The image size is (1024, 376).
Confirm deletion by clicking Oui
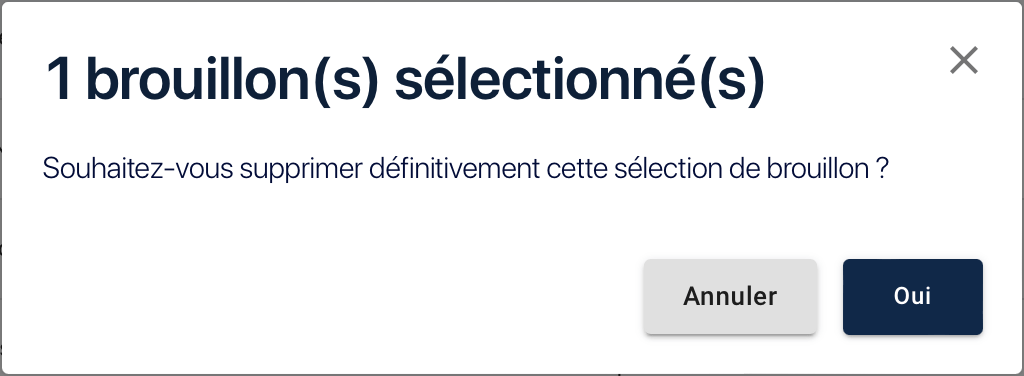pyautogui.click(x=912, y=296)
